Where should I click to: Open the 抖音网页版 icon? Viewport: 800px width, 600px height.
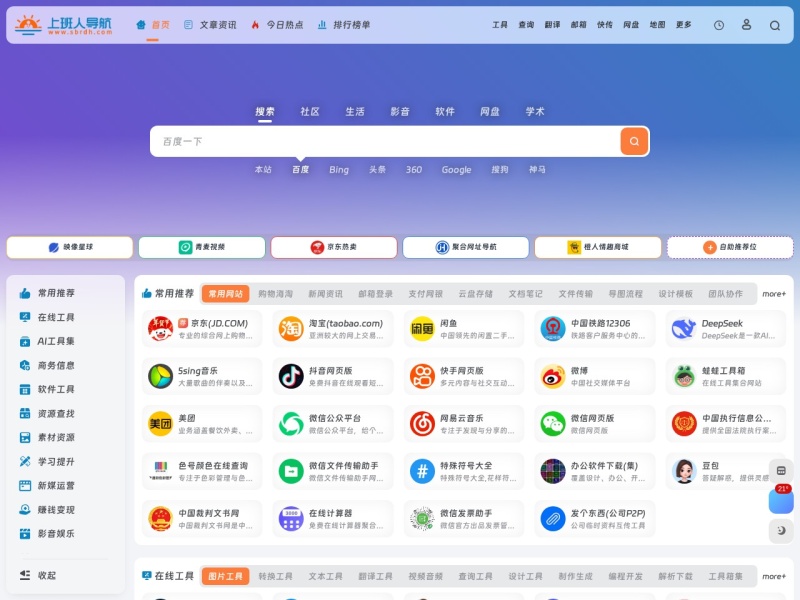291,376
